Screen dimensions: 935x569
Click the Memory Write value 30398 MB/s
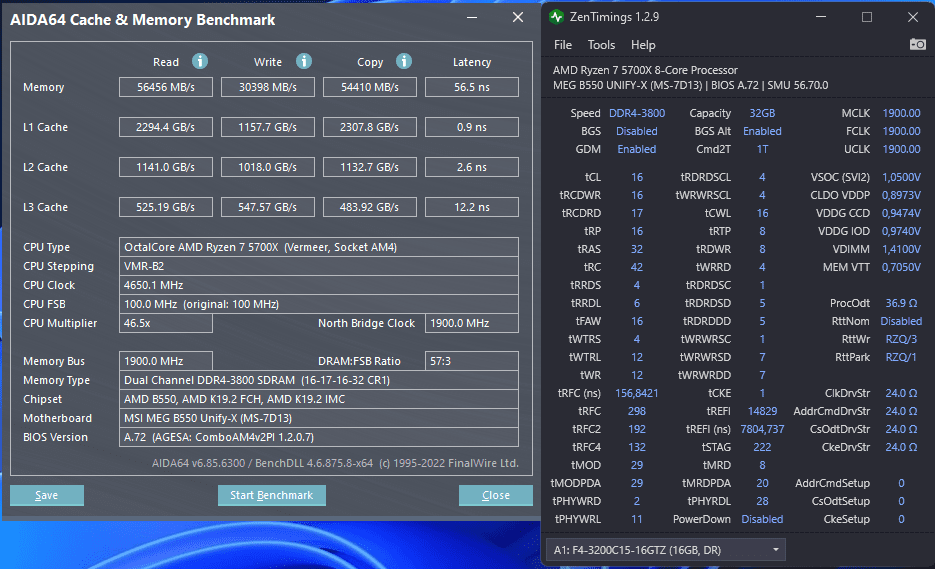[268, 87]
